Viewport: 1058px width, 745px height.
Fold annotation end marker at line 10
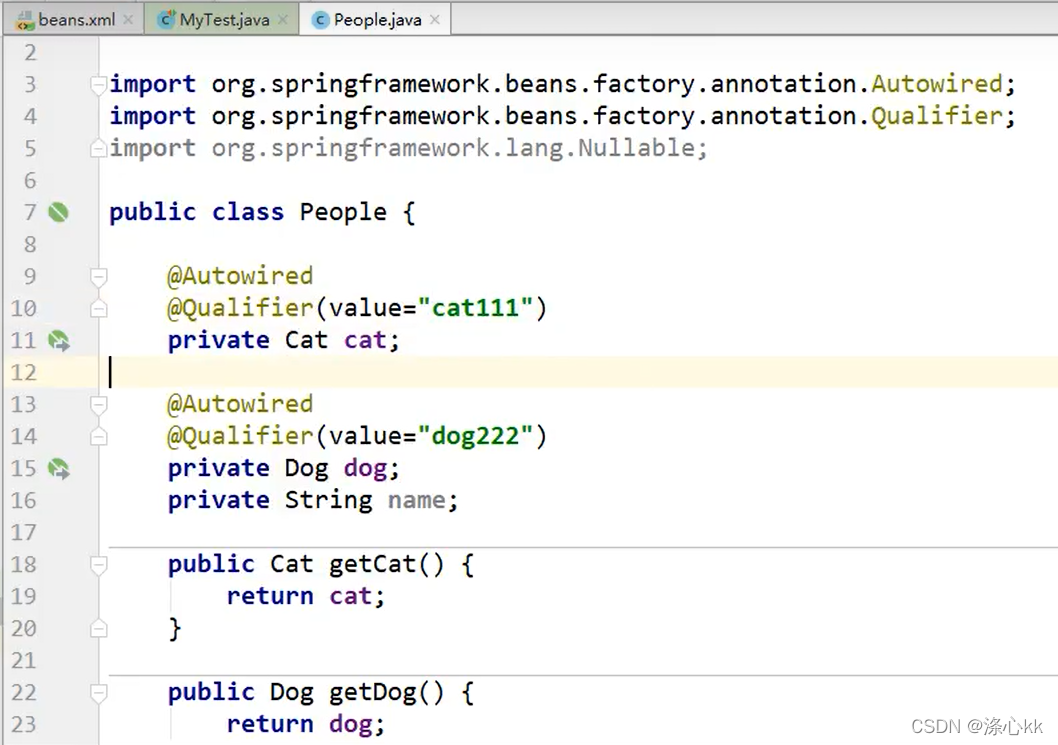99,308
